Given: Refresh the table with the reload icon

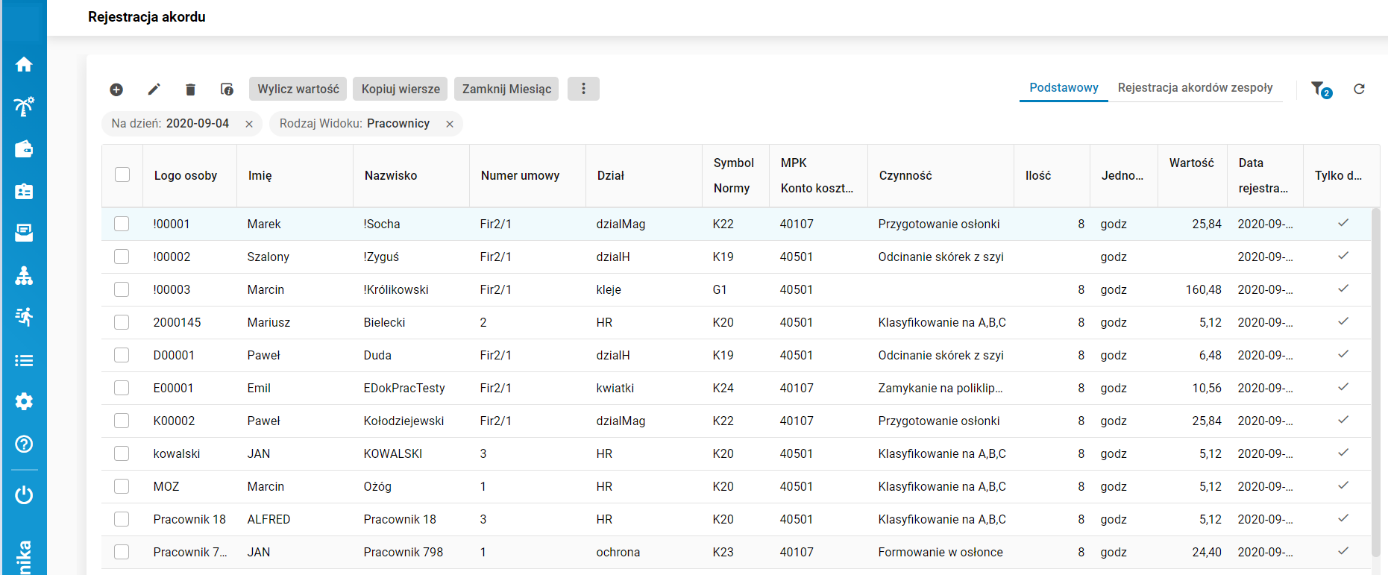Looking at the screenshot, I should (x=1359, y=89).
